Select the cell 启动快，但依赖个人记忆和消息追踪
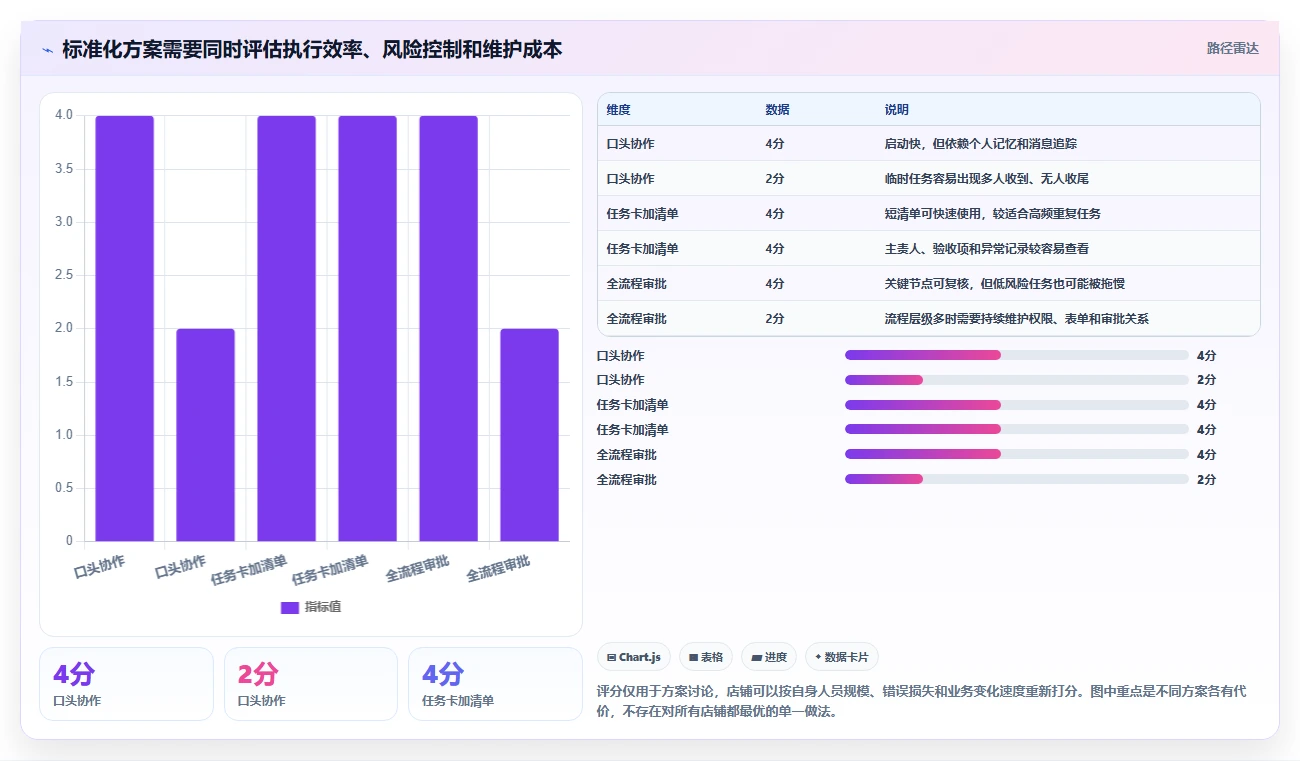 tap(981, 144)
